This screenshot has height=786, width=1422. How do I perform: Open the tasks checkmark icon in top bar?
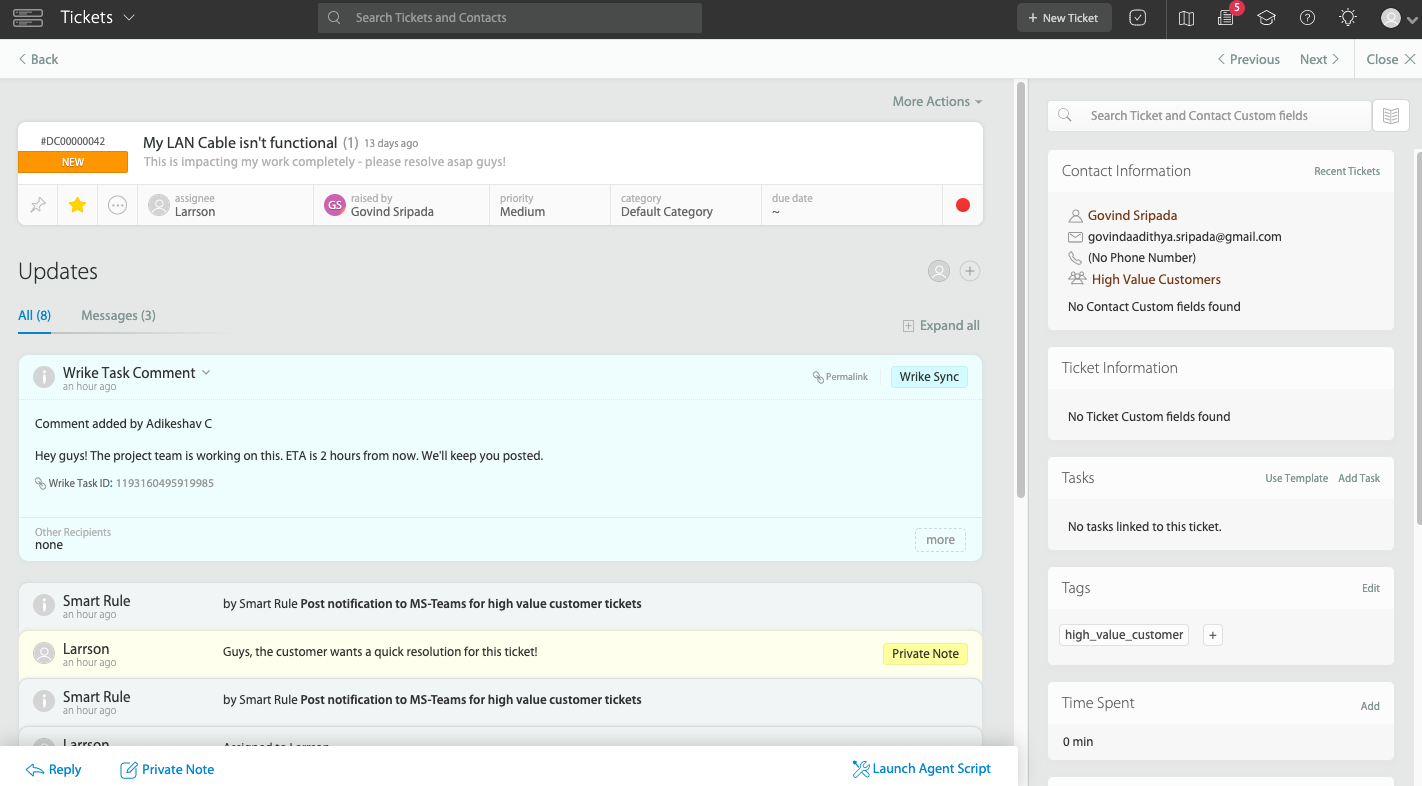1137,18
